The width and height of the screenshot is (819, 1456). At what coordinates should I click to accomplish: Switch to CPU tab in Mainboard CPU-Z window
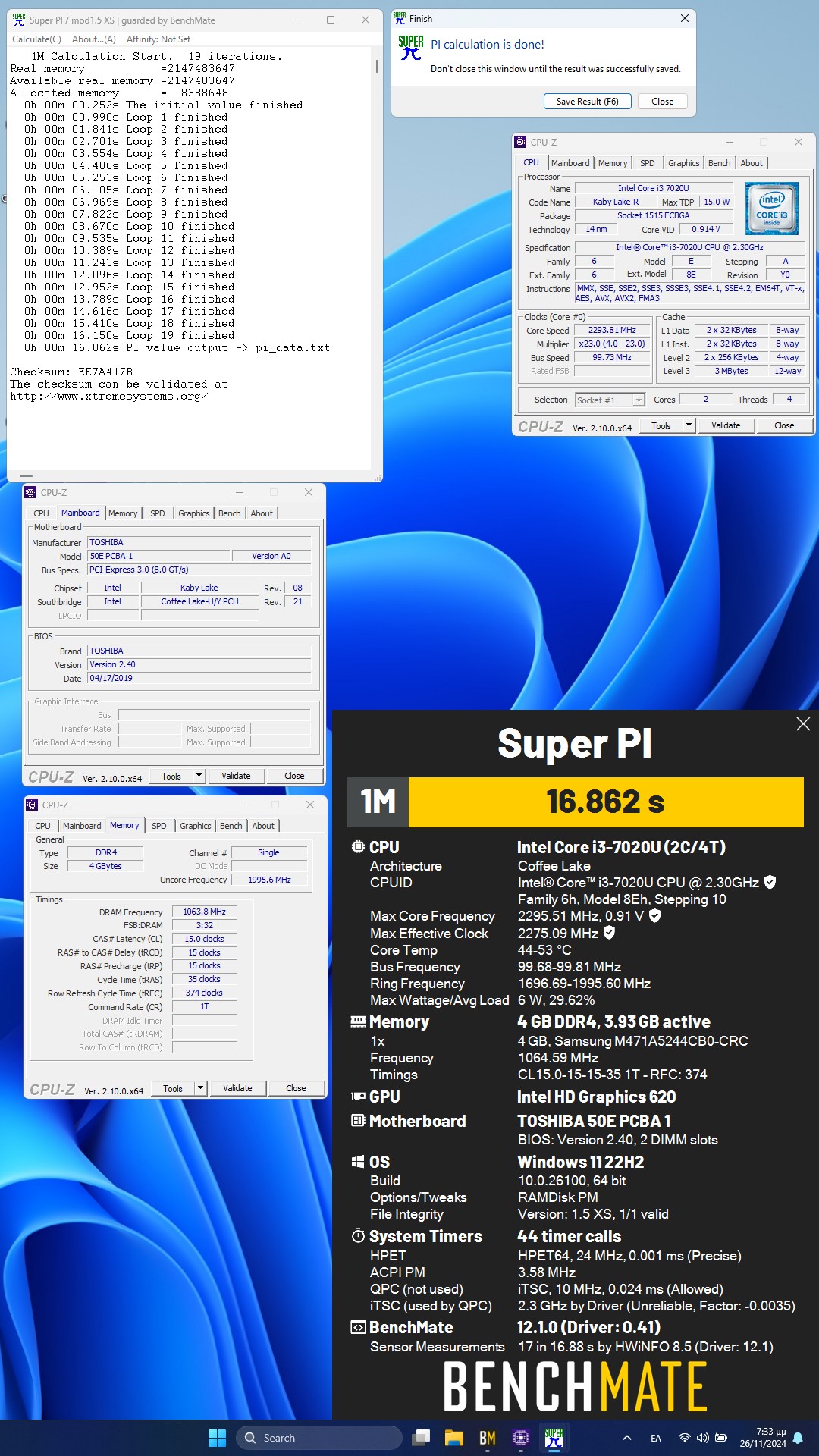click(42, 513)
